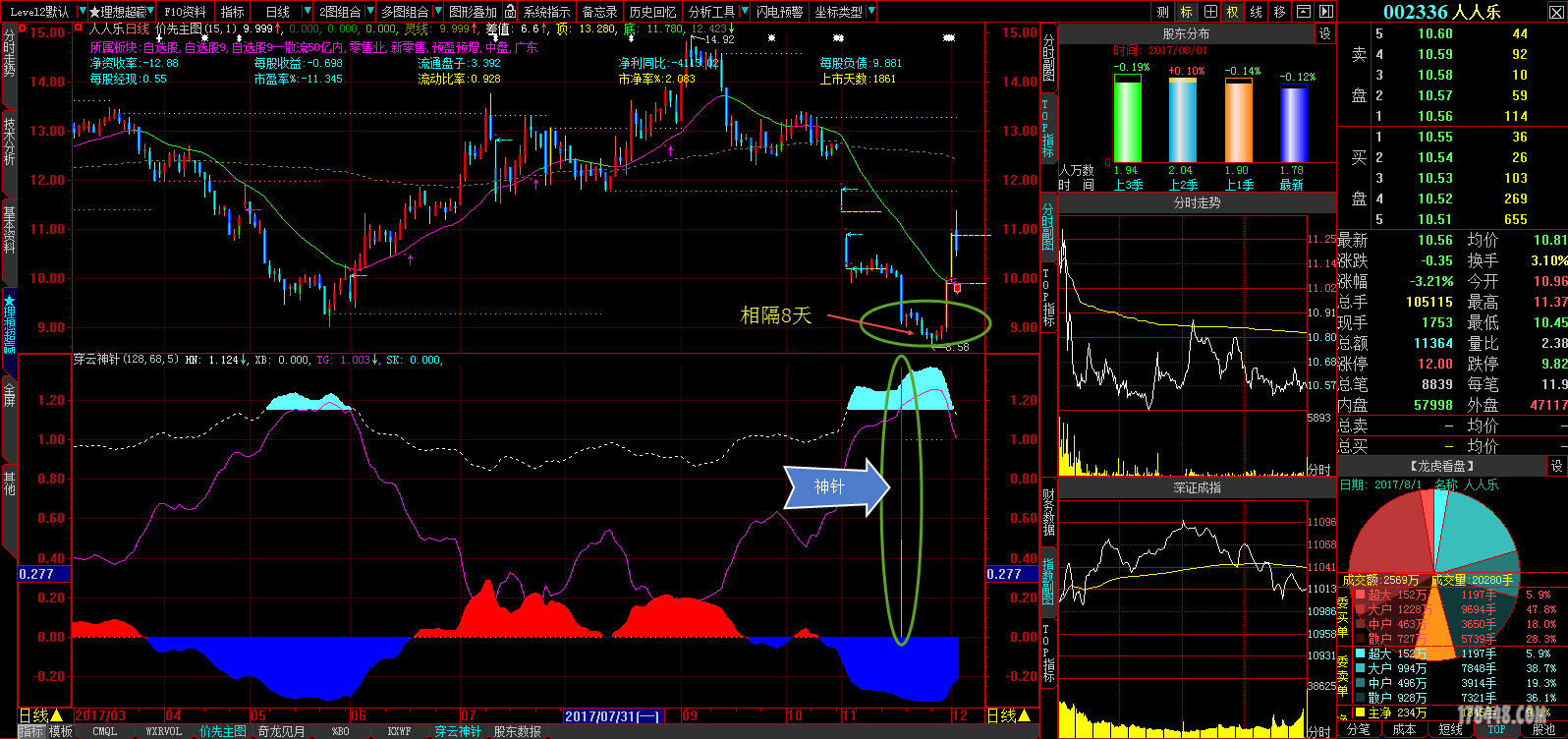
Task: Open the 分析工具 dropdown arrow
Action: (x=745, y=12)
